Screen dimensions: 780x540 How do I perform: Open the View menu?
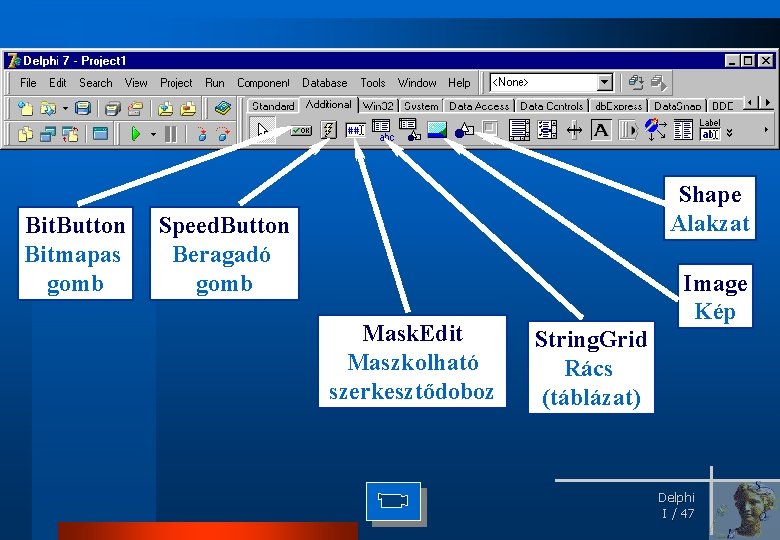point(136,83)
